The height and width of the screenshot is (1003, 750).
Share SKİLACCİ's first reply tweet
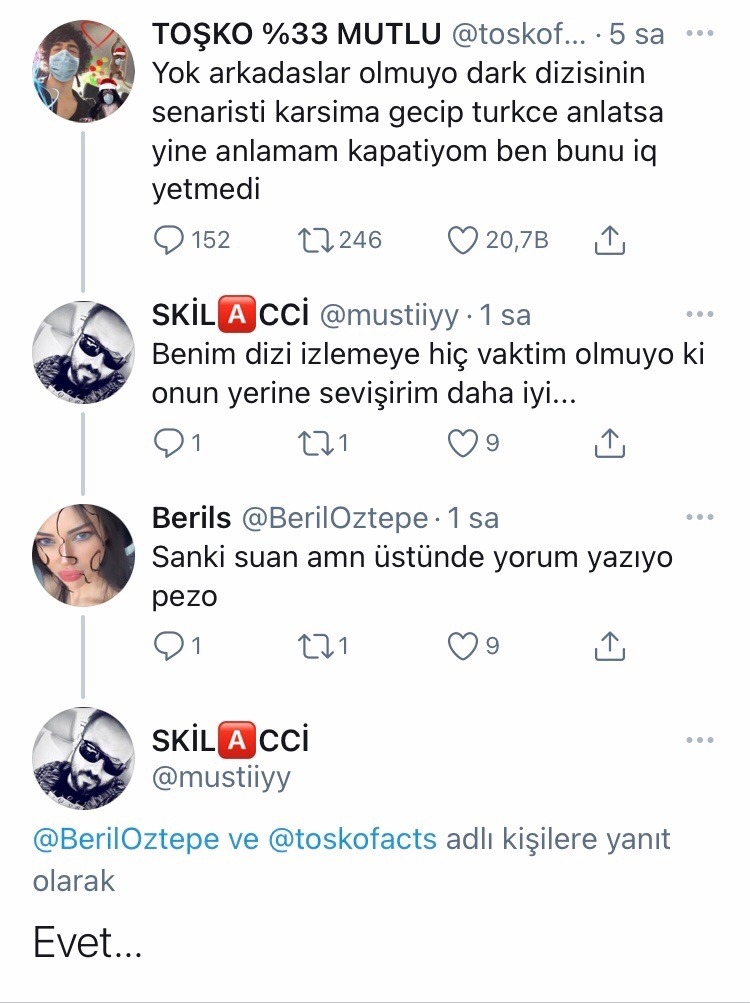pyautogui.click(x=609, y=443)
